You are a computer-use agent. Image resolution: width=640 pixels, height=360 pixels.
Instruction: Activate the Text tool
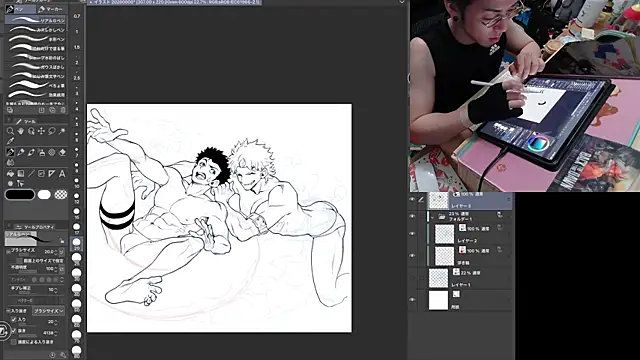(62, 173)
